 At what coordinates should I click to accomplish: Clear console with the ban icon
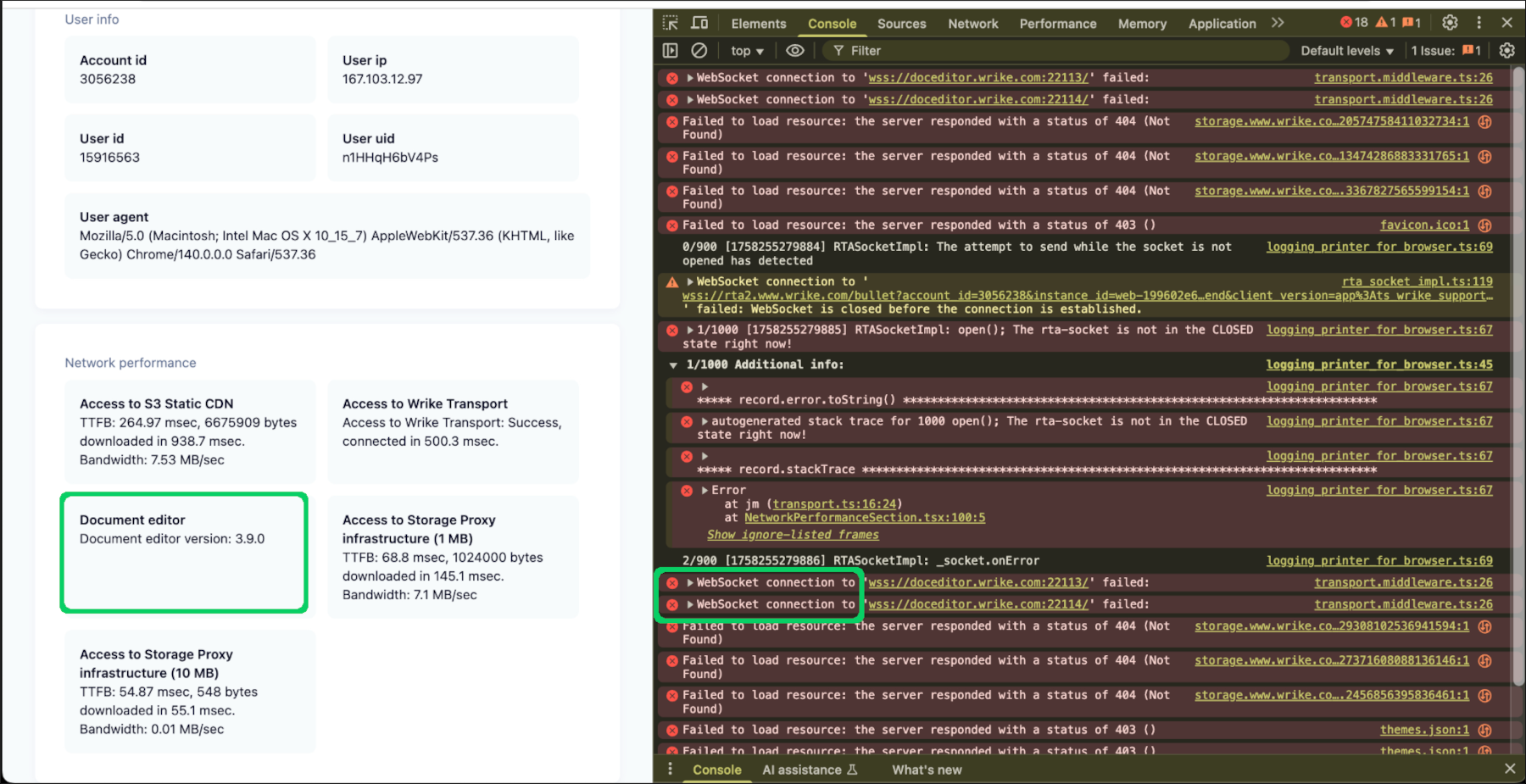[699, 51]
